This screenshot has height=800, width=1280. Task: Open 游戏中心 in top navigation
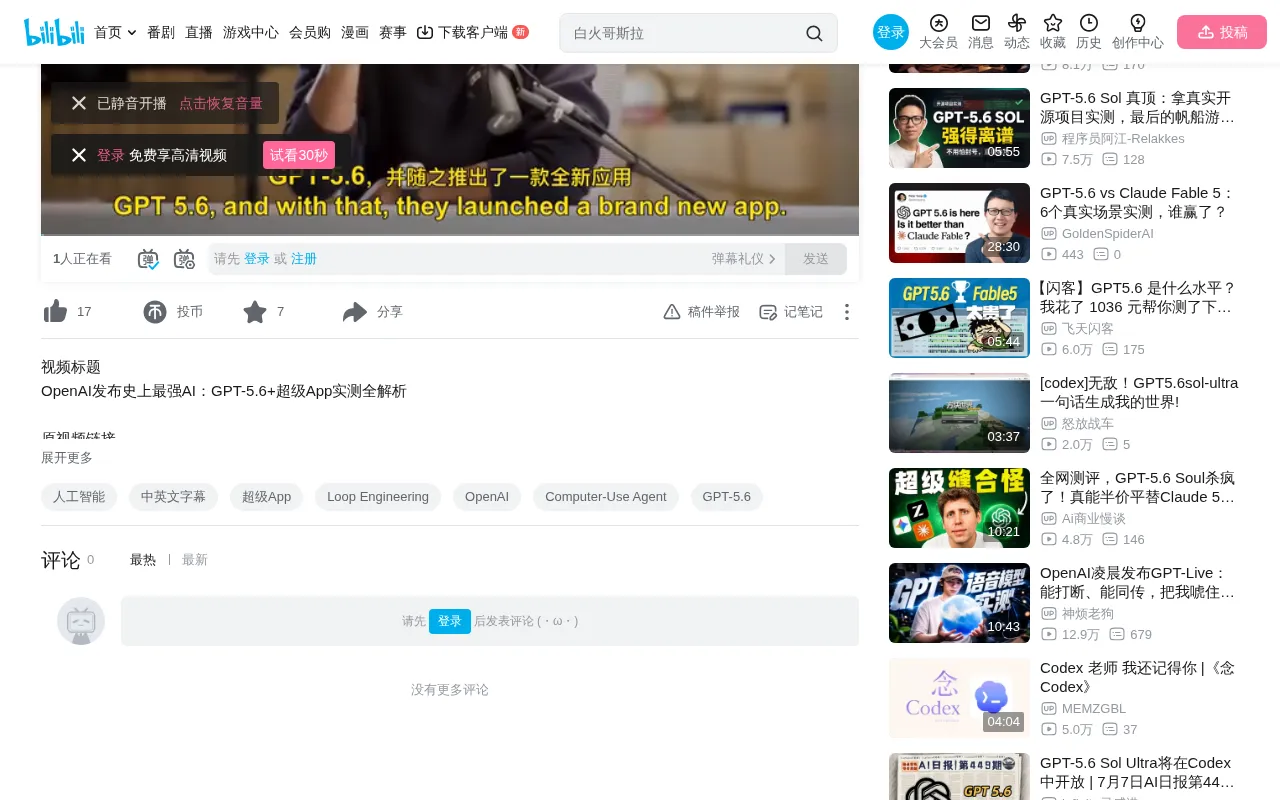[x=251, y=32]
